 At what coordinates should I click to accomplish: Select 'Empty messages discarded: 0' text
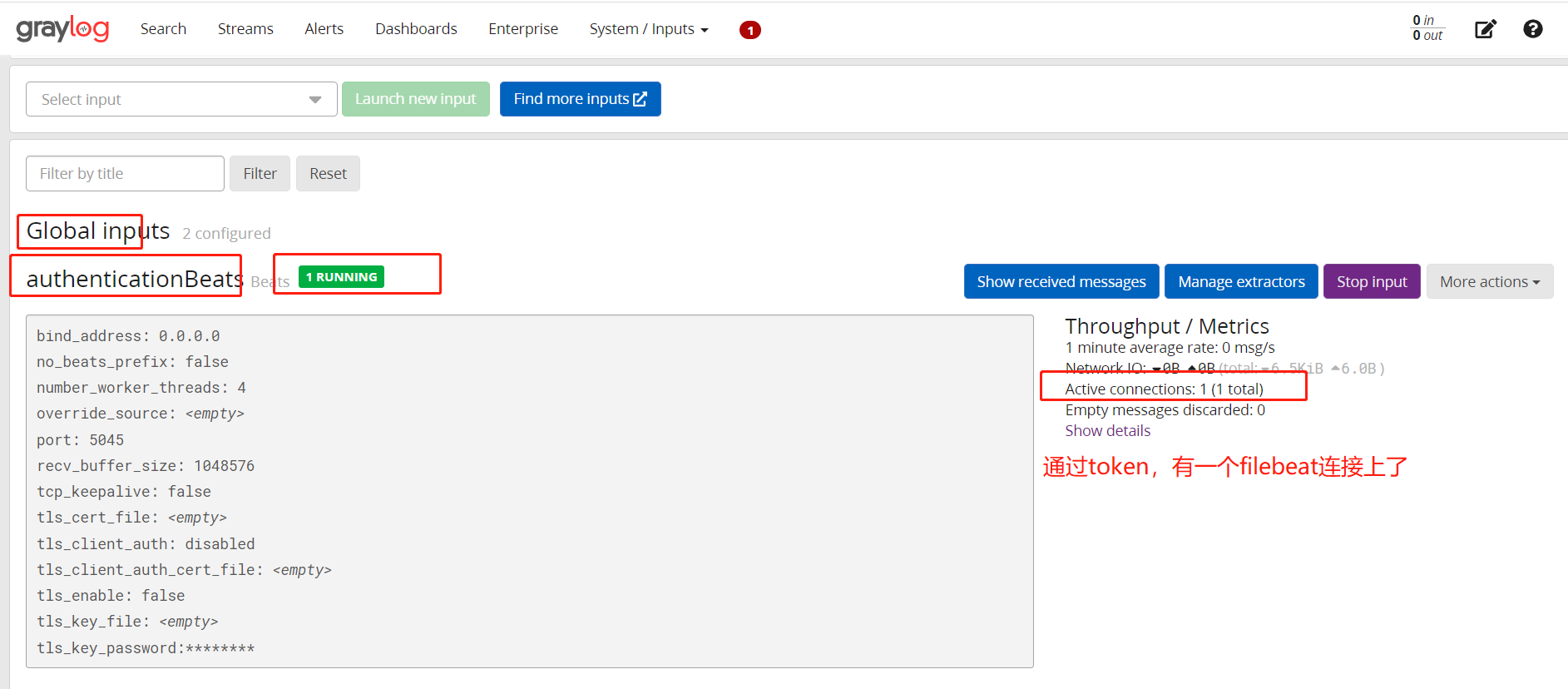(1165, 409)
